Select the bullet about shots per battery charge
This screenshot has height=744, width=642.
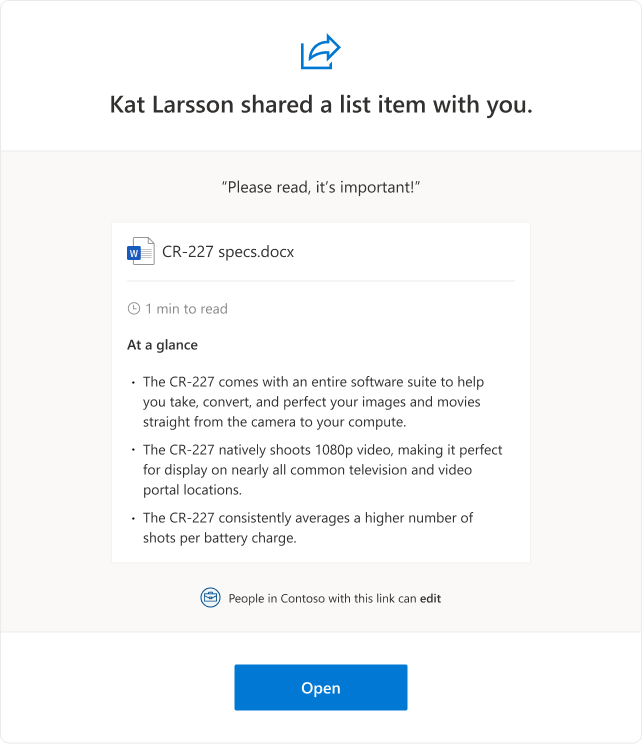308,527
